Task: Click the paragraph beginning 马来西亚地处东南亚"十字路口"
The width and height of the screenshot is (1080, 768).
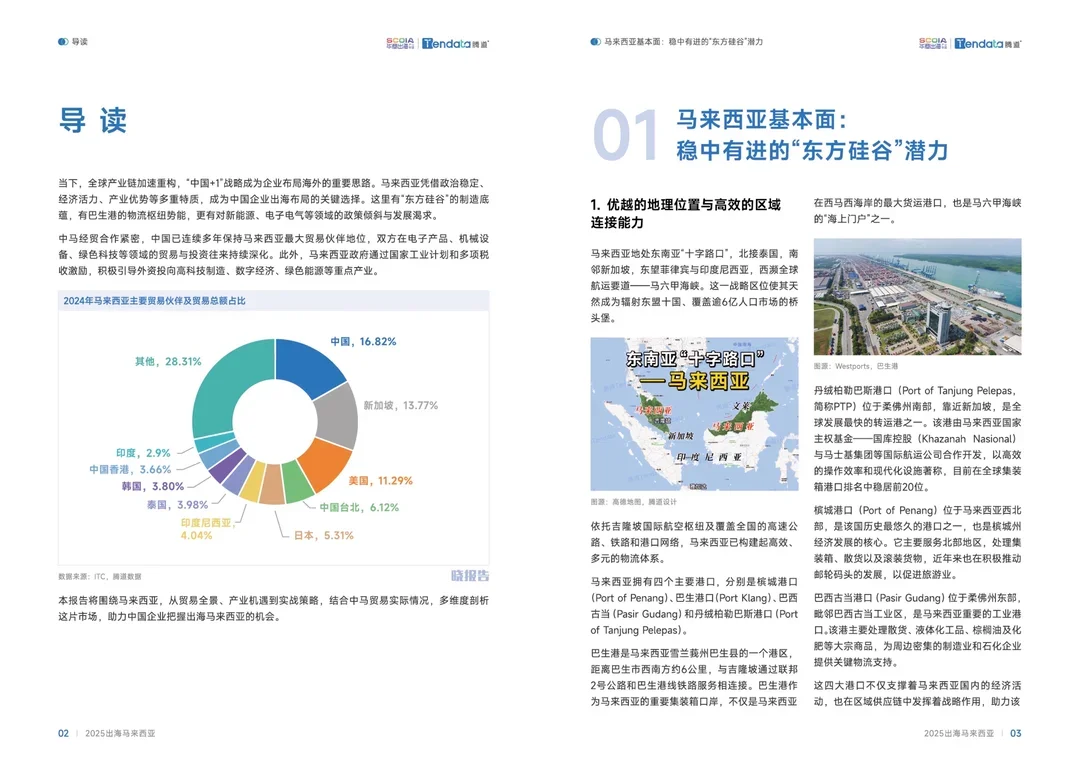Action: (x=694, y=286)
